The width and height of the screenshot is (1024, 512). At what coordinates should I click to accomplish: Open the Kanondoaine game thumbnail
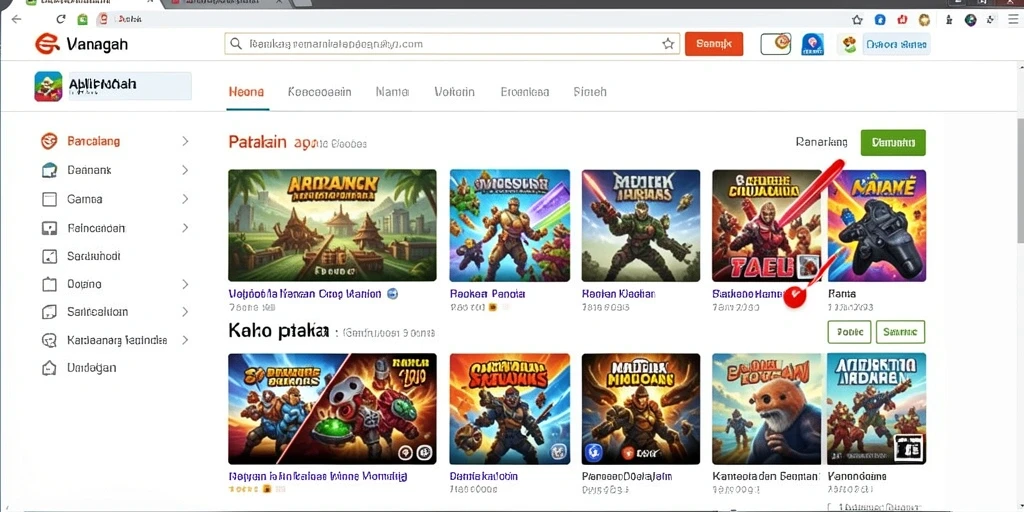876,409
